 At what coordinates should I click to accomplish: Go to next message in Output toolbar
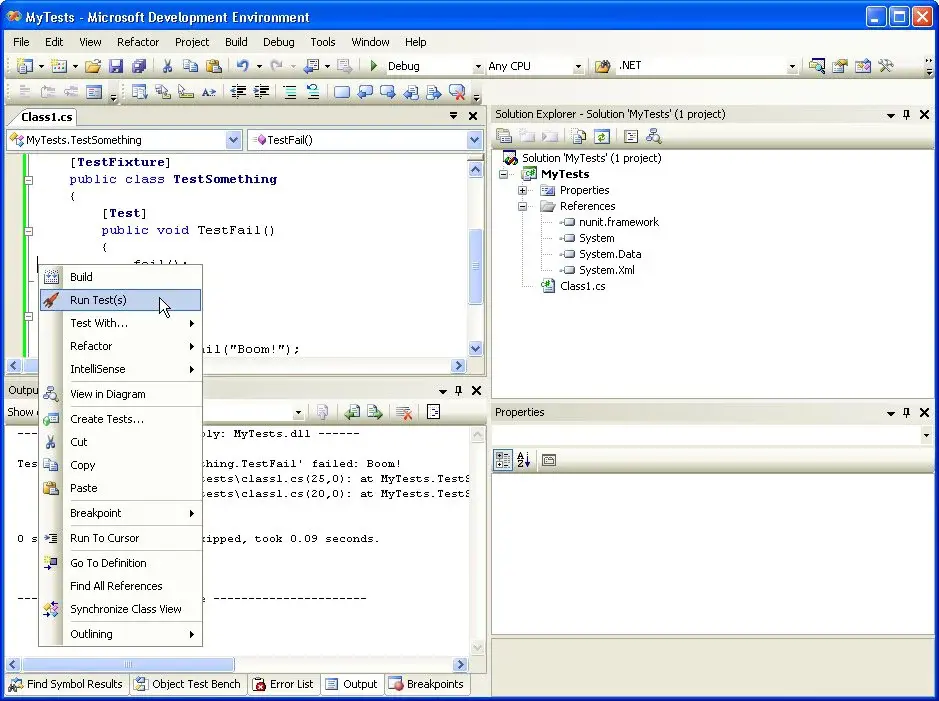[x=375, y=412]
